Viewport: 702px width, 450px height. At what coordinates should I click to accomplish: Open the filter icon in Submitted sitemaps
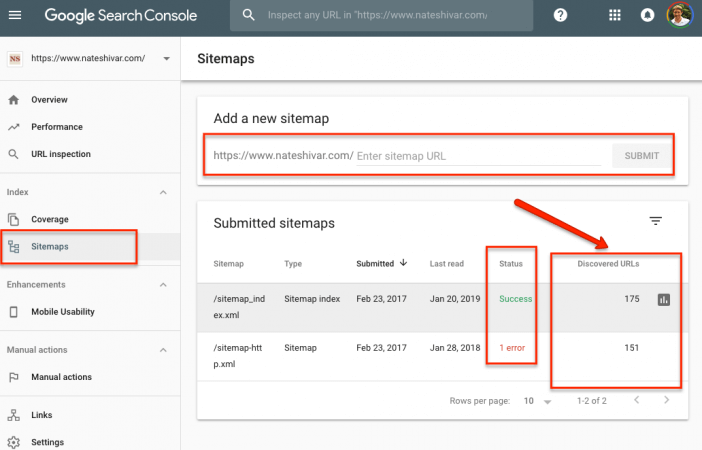655,221
